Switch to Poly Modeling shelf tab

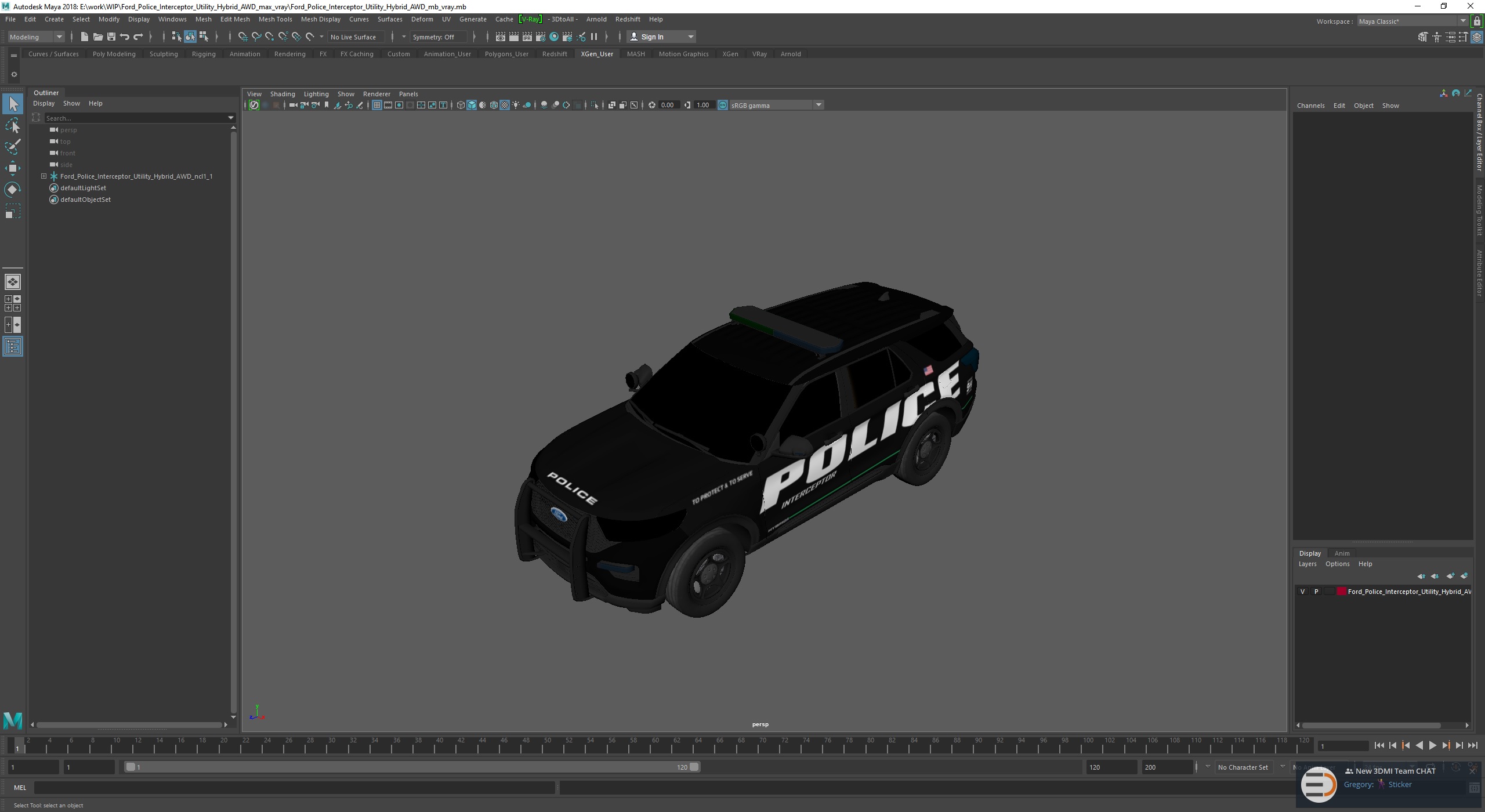tap(114, 54)
